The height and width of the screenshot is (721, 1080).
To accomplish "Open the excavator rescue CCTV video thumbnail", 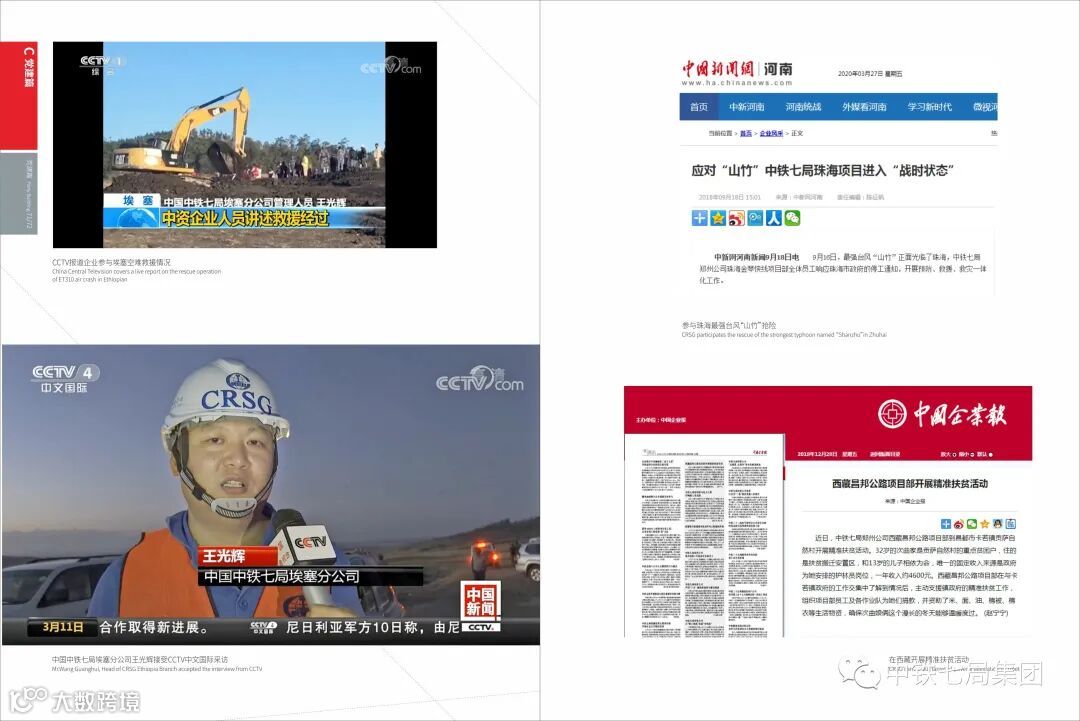I will [x=245, y=145].
